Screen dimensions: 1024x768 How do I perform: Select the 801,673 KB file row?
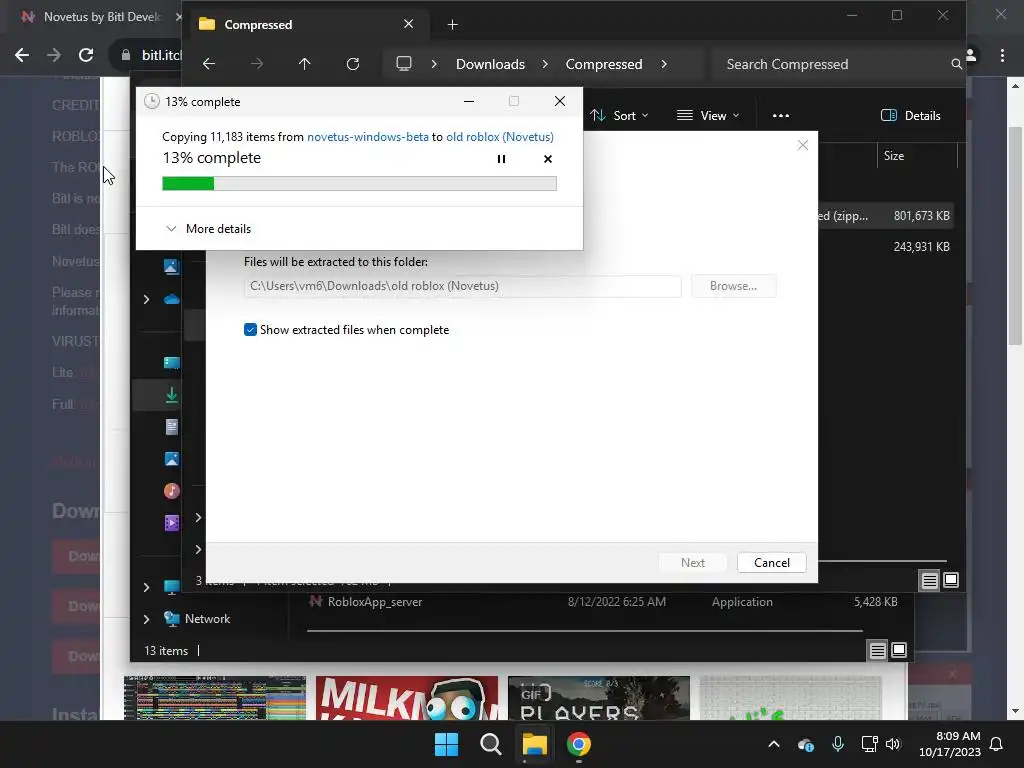pyautogui.click(x=886, y=216)
